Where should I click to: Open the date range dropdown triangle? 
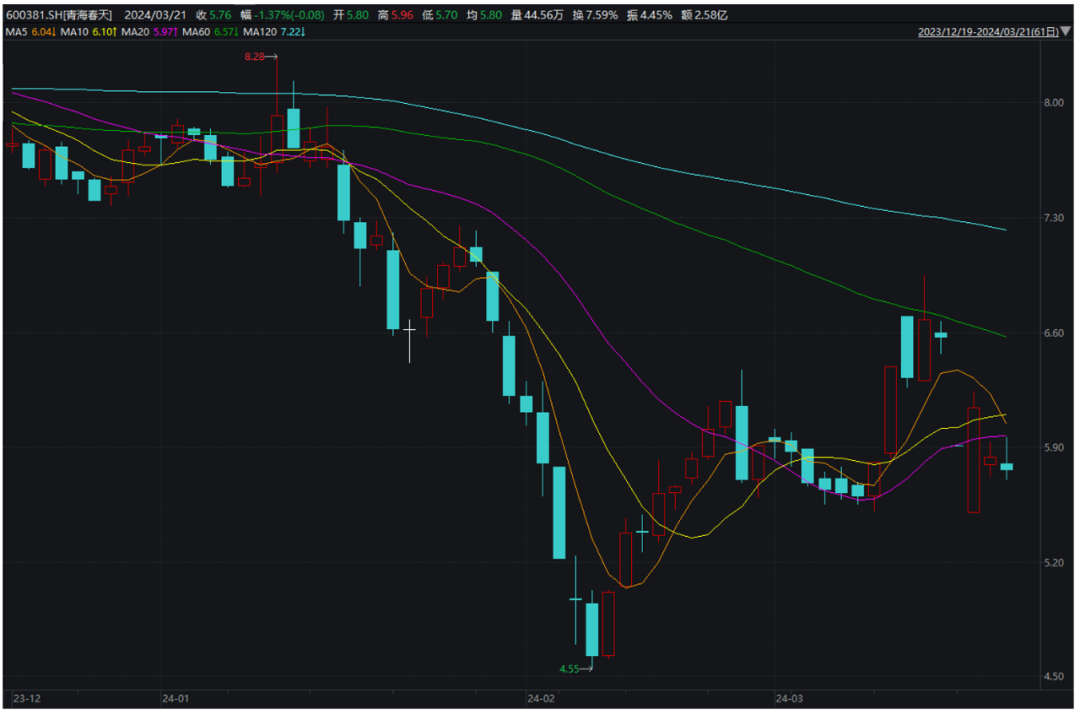[1066, 32]
